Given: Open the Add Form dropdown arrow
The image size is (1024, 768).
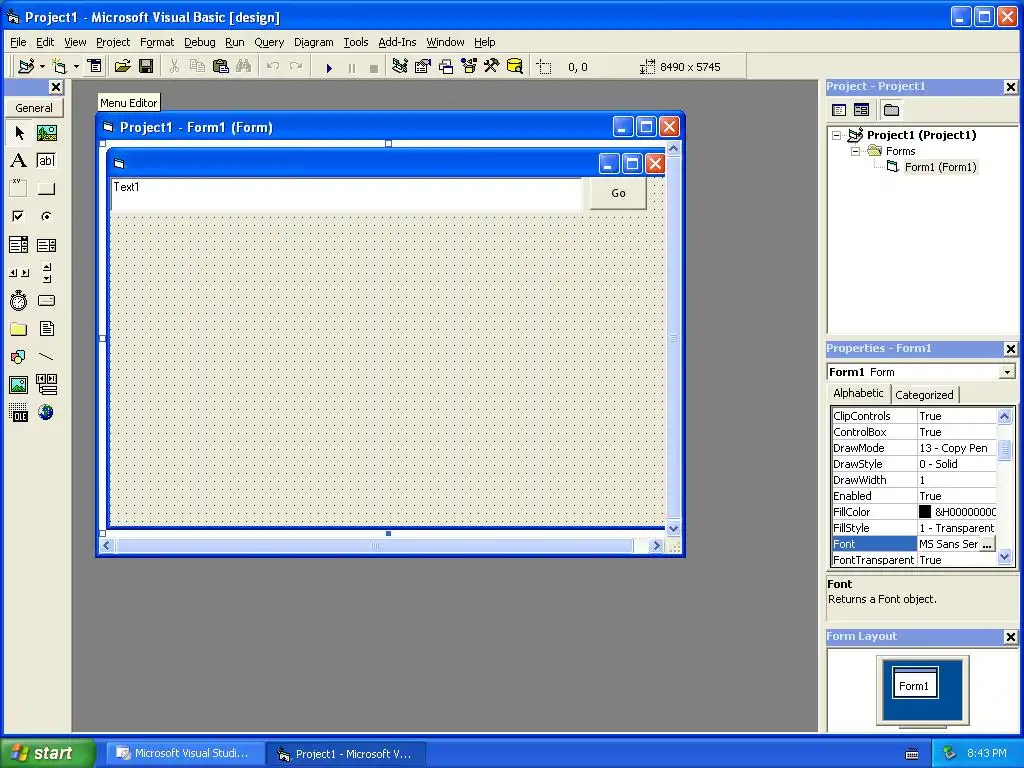Looking at the screenshot, I should coord(76,67).
